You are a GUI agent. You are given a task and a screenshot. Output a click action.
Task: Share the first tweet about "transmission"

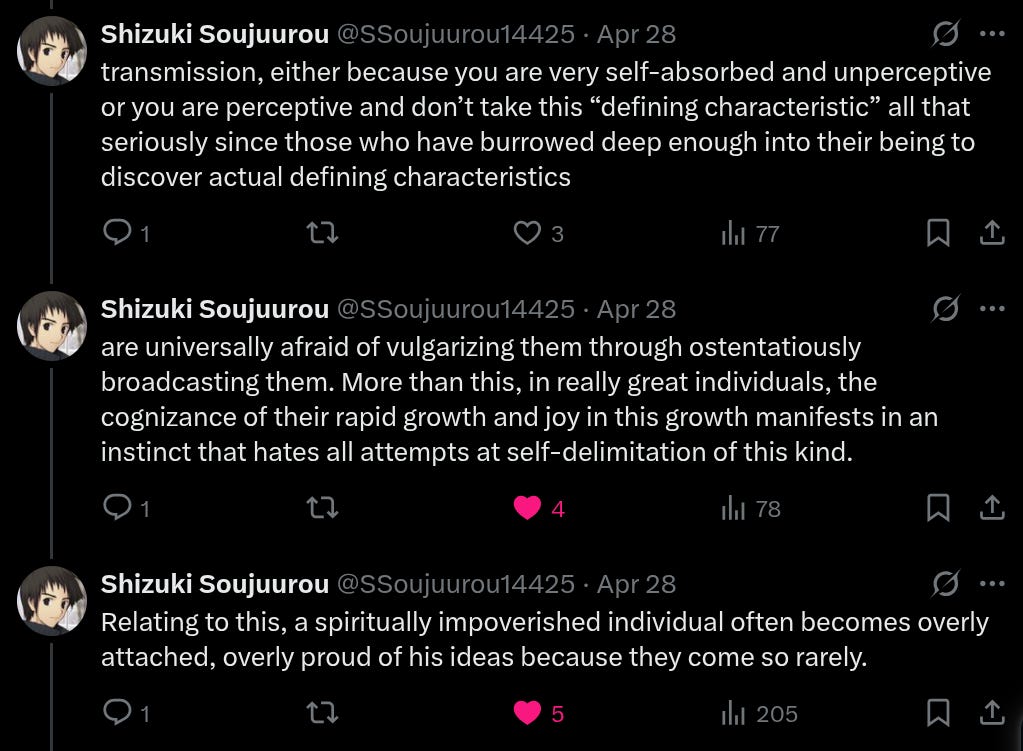click(992, 233)
